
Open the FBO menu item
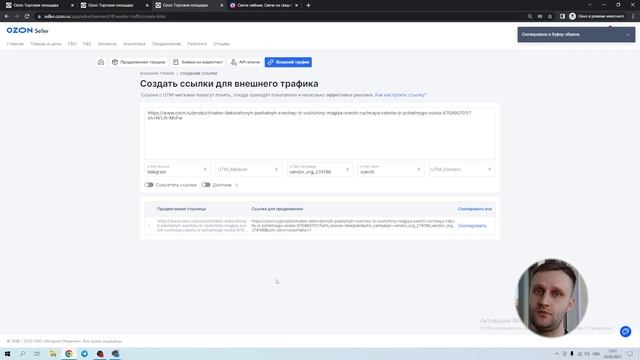coord(72,44)
